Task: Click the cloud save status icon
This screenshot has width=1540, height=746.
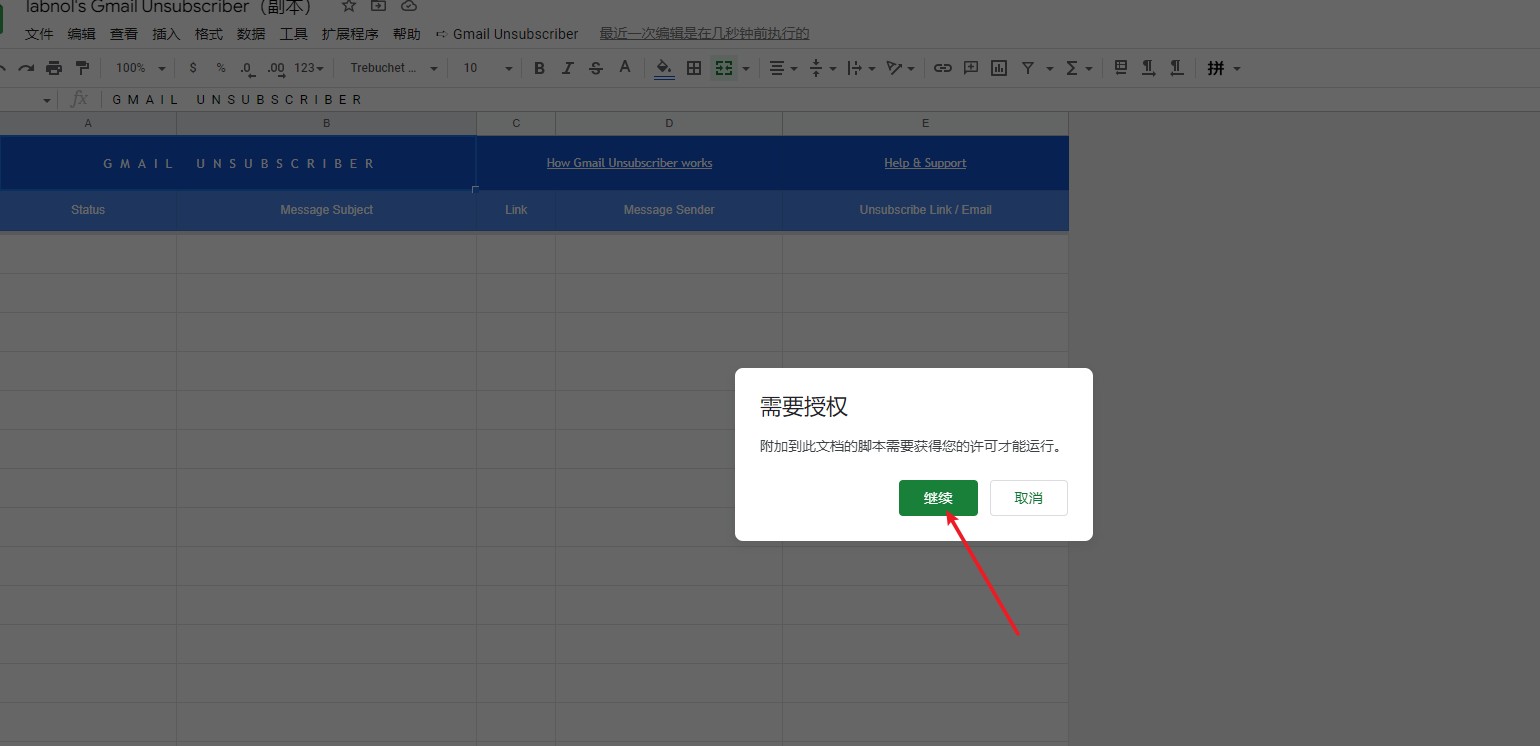Action: [408, 6]
